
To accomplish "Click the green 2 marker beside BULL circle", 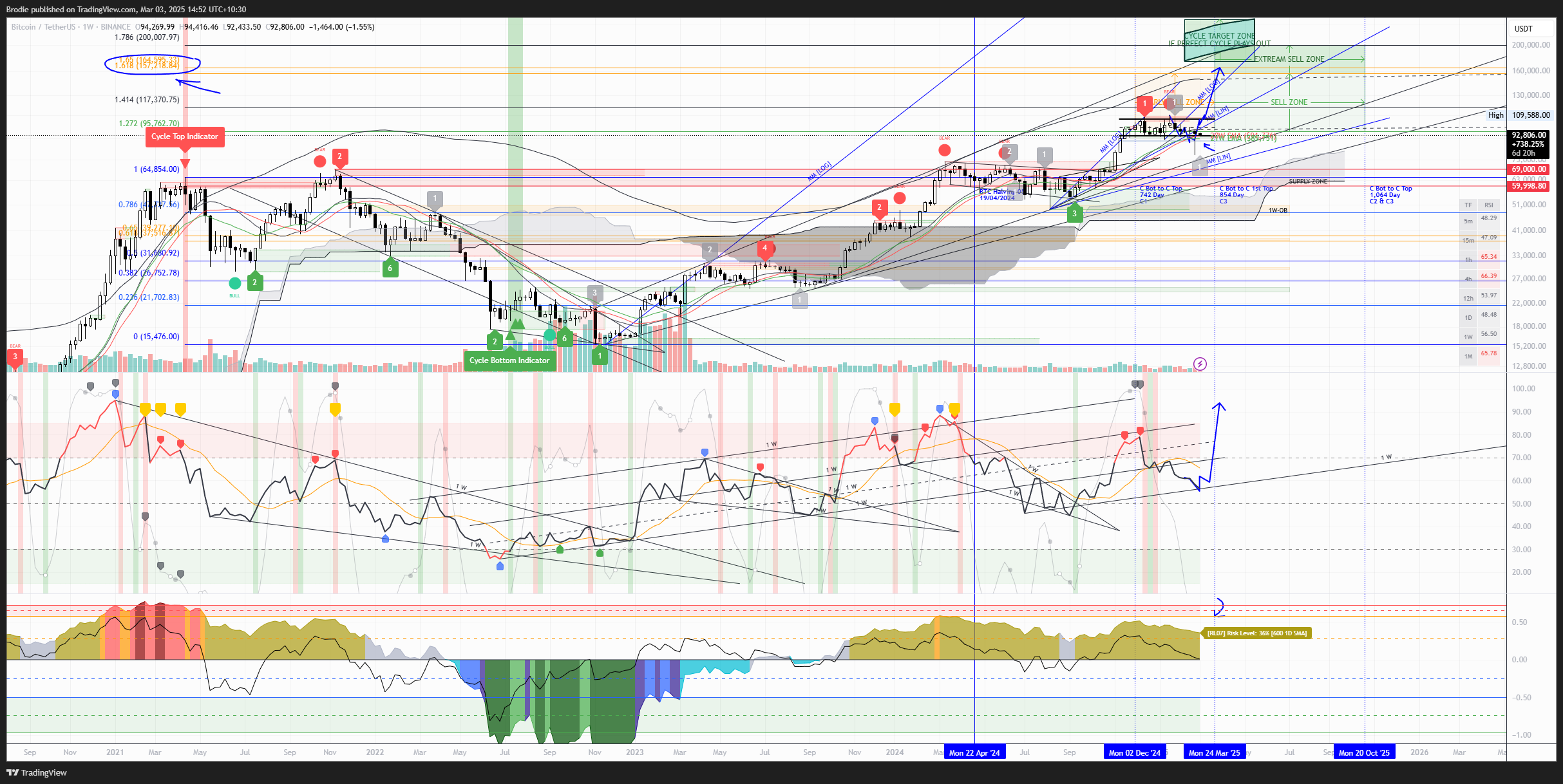I will 254,282.
